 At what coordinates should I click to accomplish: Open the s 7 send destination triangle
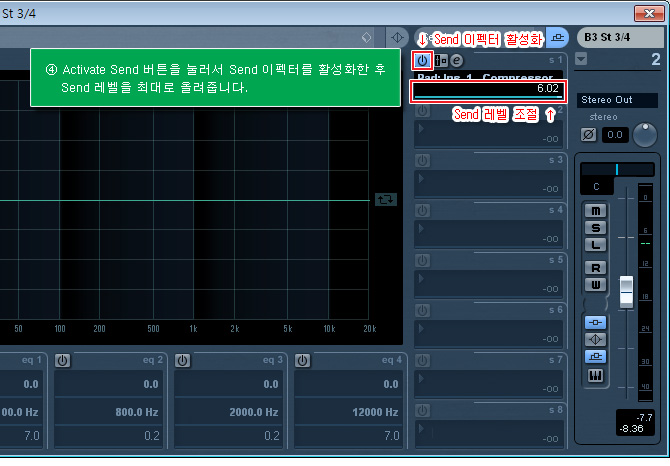[x=421, y=378]
